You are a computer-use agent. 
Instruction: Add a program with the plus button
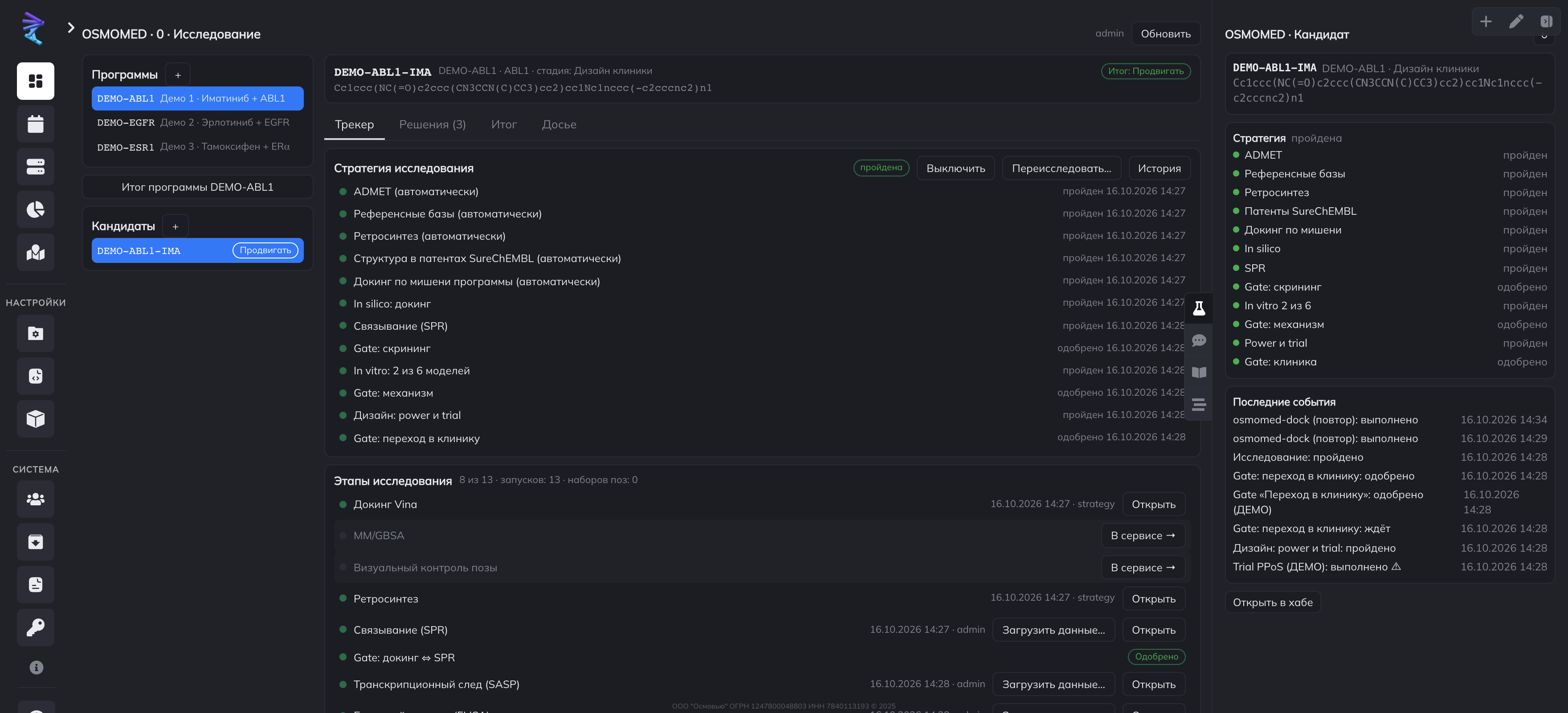[178, 75]
